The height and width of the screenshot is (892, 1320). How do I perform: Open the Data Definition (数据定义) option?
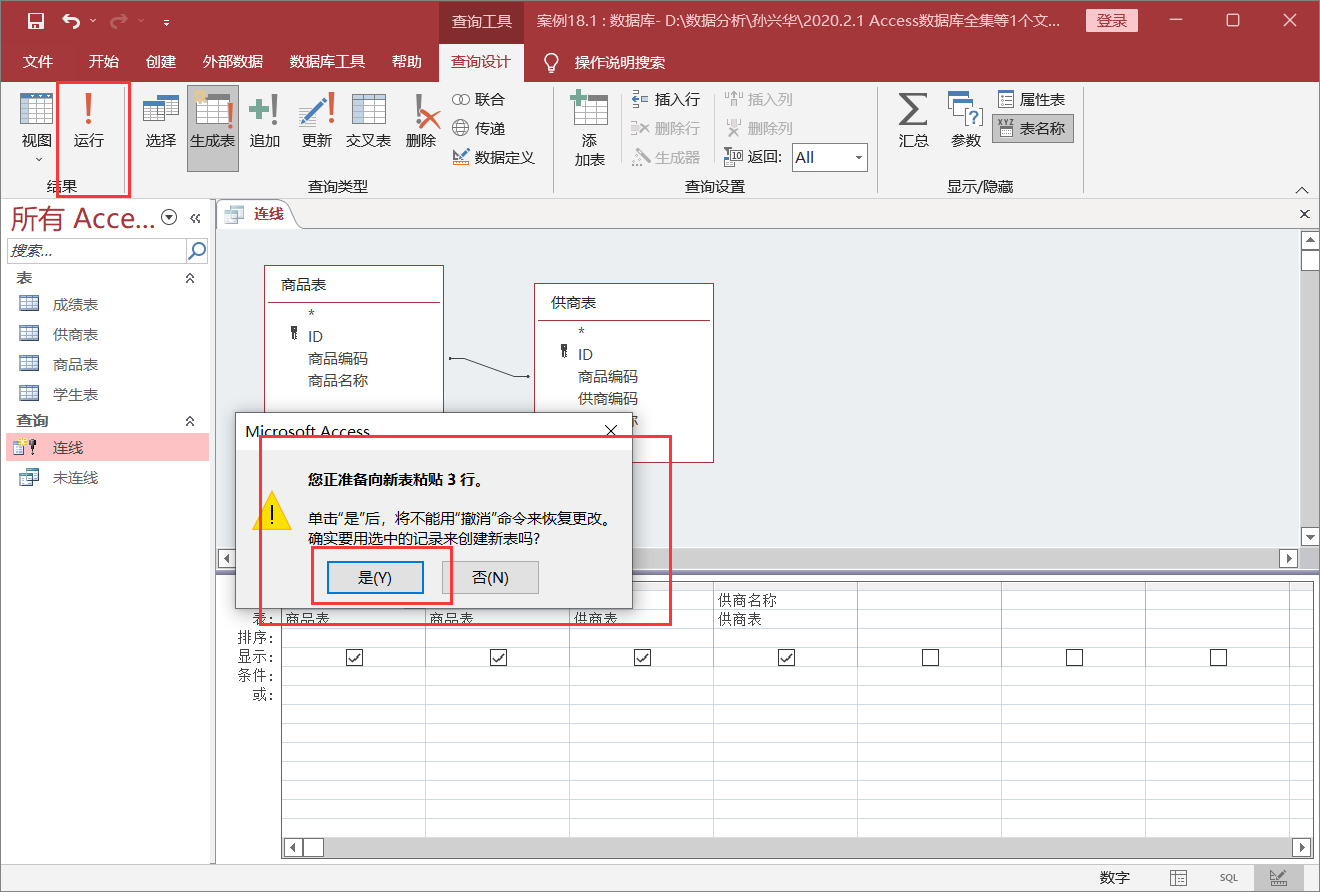point(494,157)
